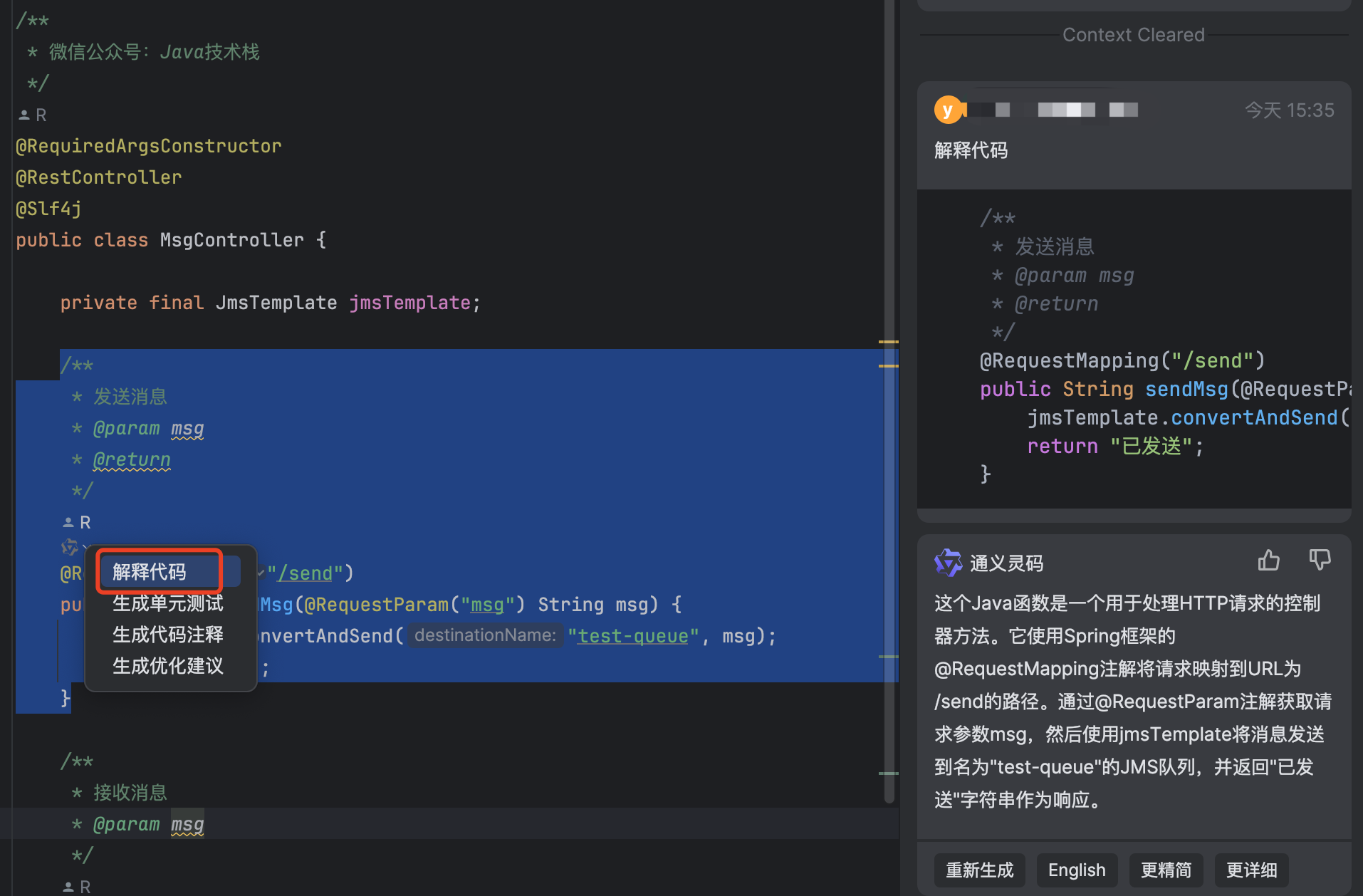1363x896 pixels.
Task: Click the 接收消息 comment in the editor
Action: [x=130, y=793]
